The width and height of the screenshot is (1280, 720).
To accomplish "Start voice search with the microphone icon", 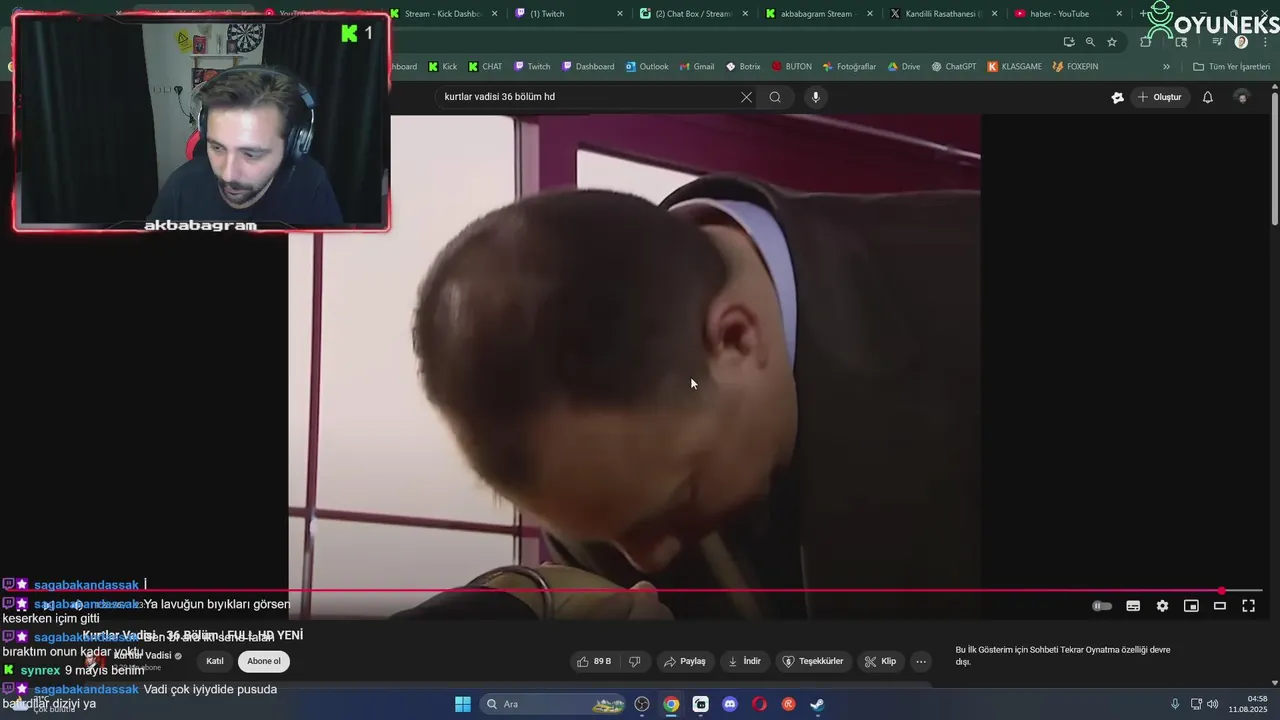I will click(816, 97).
